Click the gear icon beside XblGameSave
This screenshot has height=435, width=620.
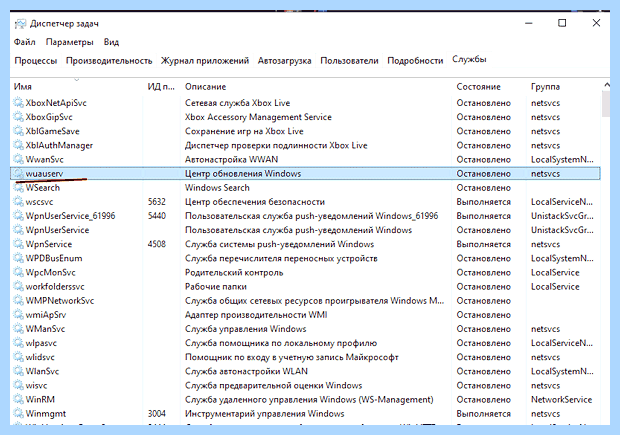point(18,131)
